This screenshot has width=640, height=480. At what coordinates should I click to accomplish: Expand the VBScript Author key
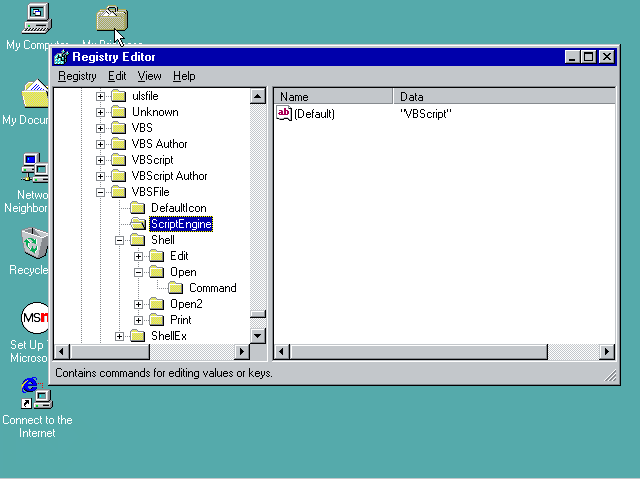click(100, 176)
